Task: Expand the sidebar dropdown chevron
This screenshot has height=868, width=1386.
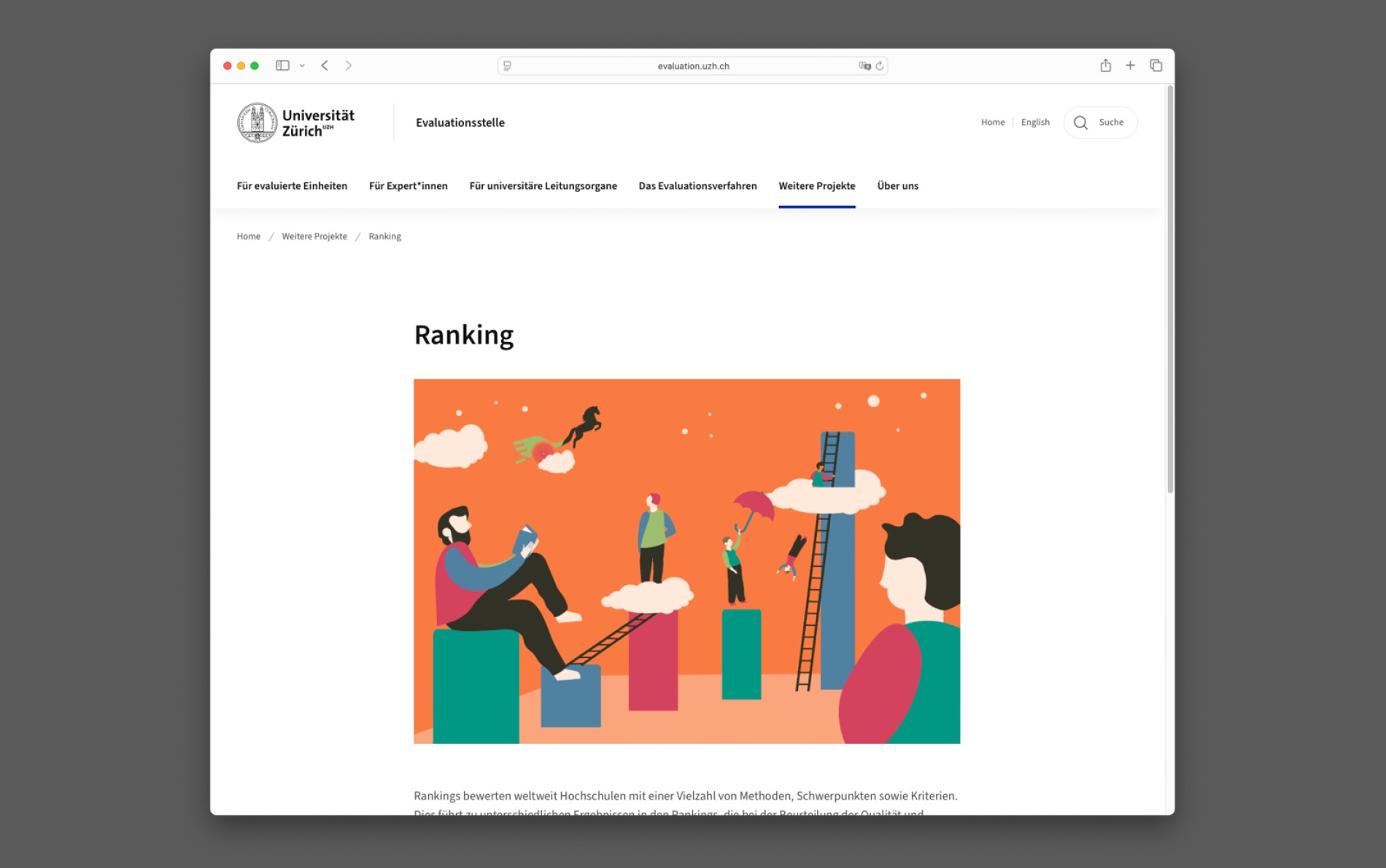Action: coord(302,66)
